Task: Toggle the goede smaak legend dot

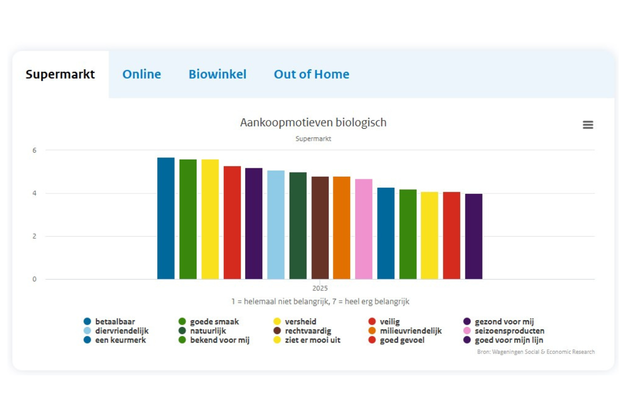Action: click(181, 322)
